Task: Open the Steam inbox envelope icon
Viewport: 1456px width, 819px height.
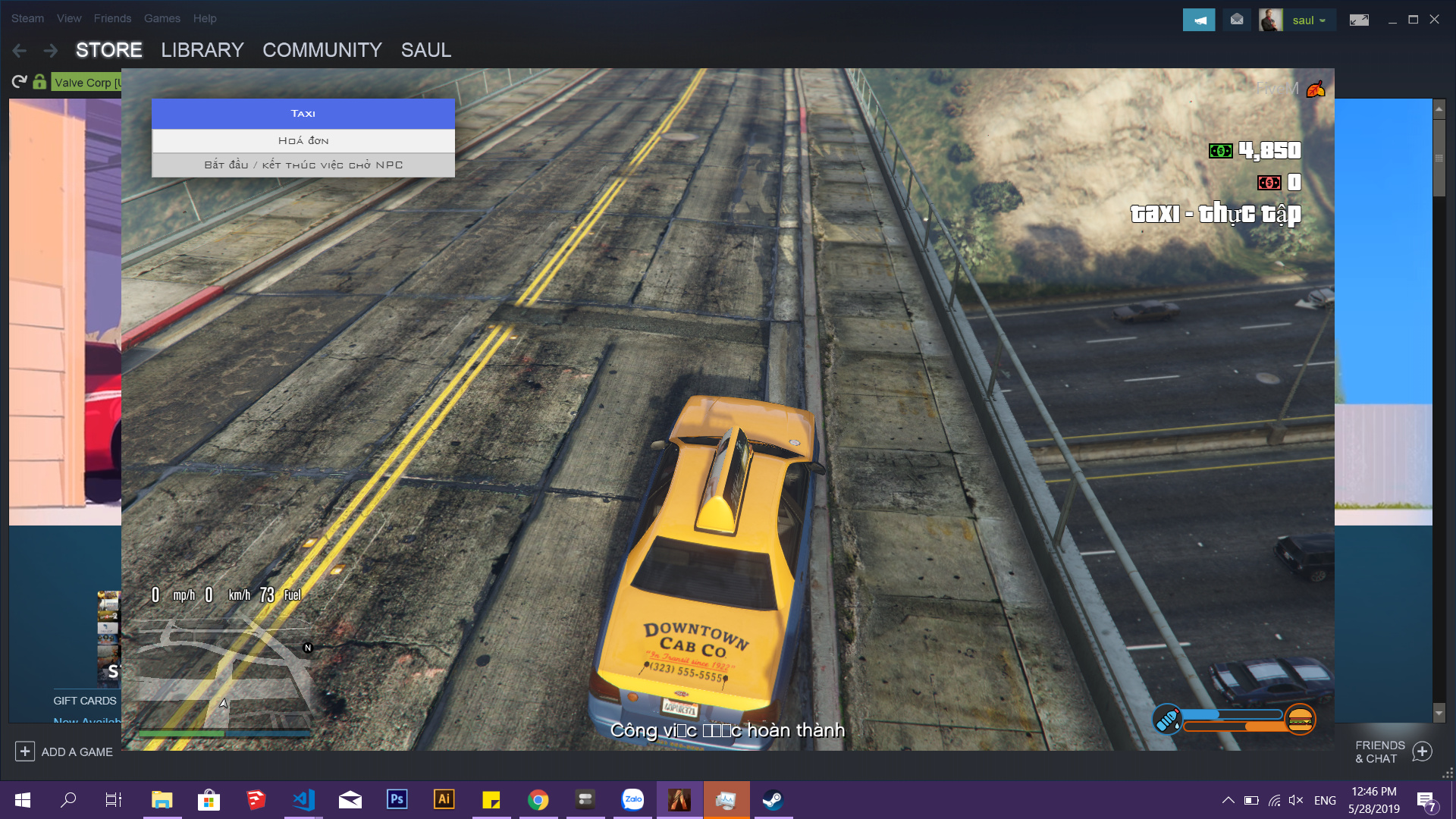Action: (1237, 20)
